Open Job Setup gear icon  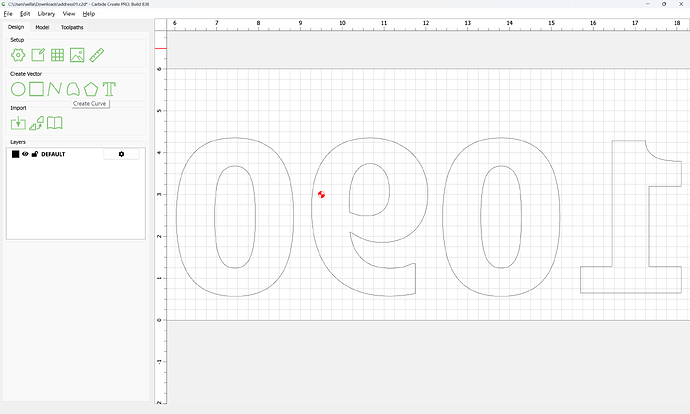pyautogui.click(x=18, y=56)
